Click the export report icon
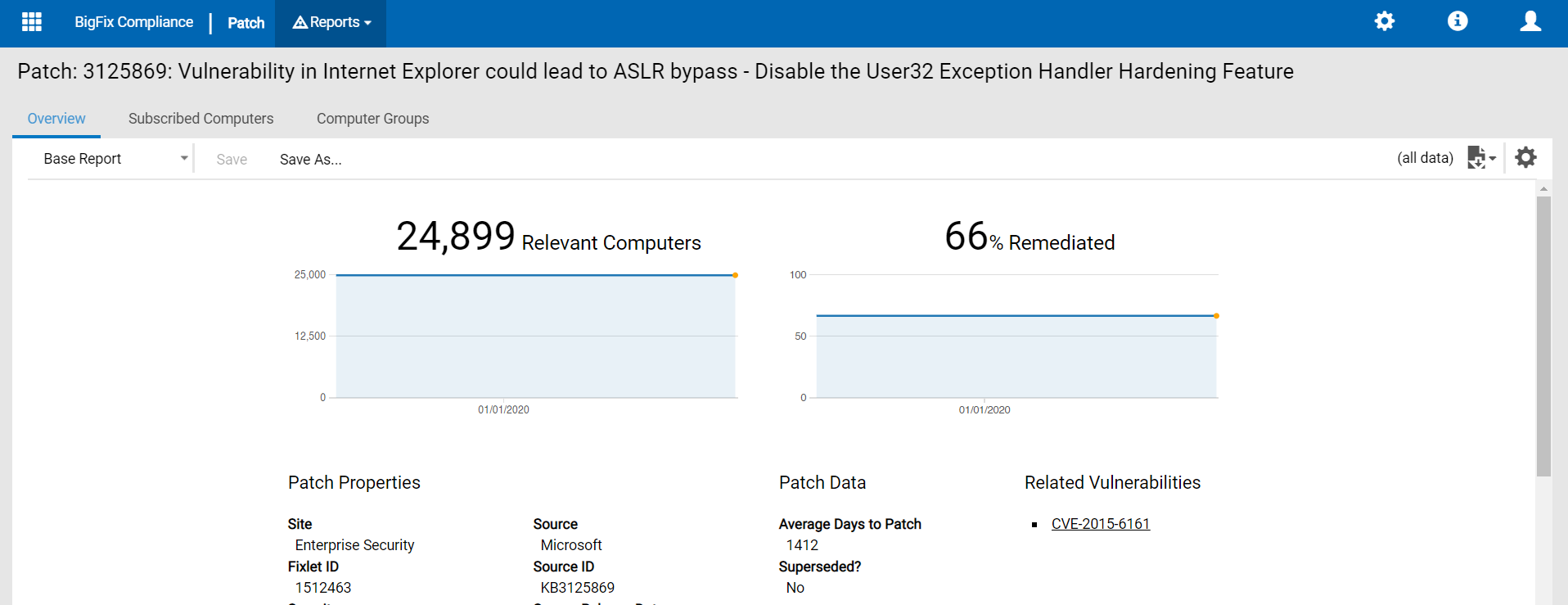The image size is (1568, 605). (1476, 157)
